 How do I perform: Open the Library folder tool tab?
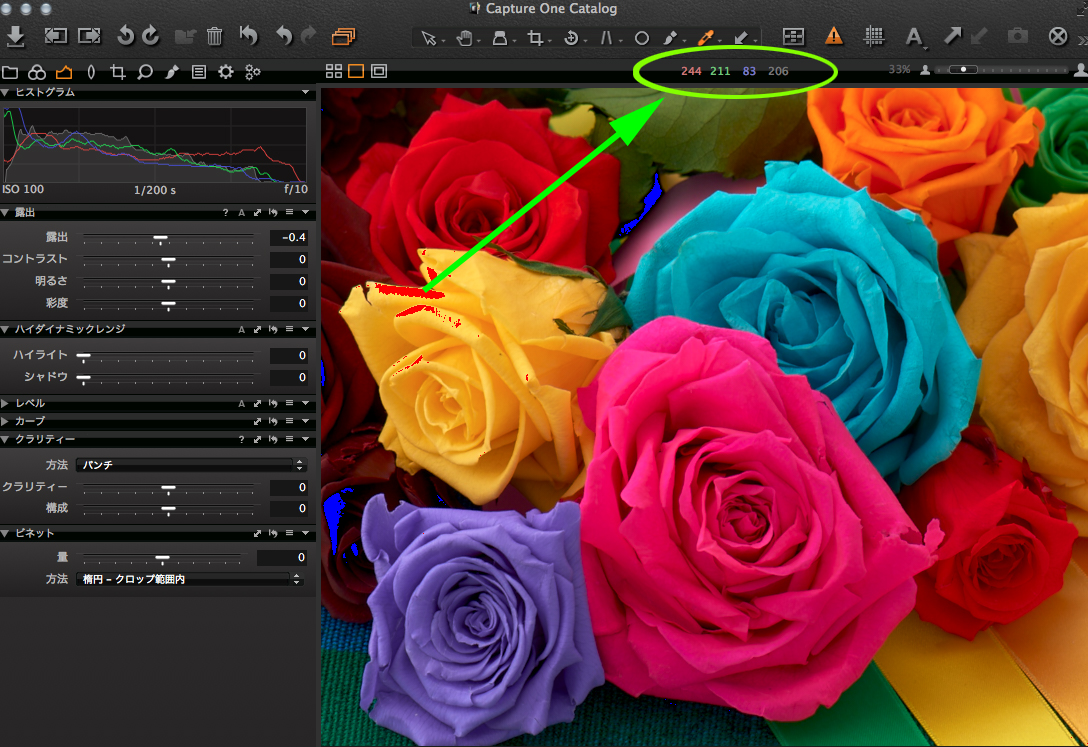[10, 72]
